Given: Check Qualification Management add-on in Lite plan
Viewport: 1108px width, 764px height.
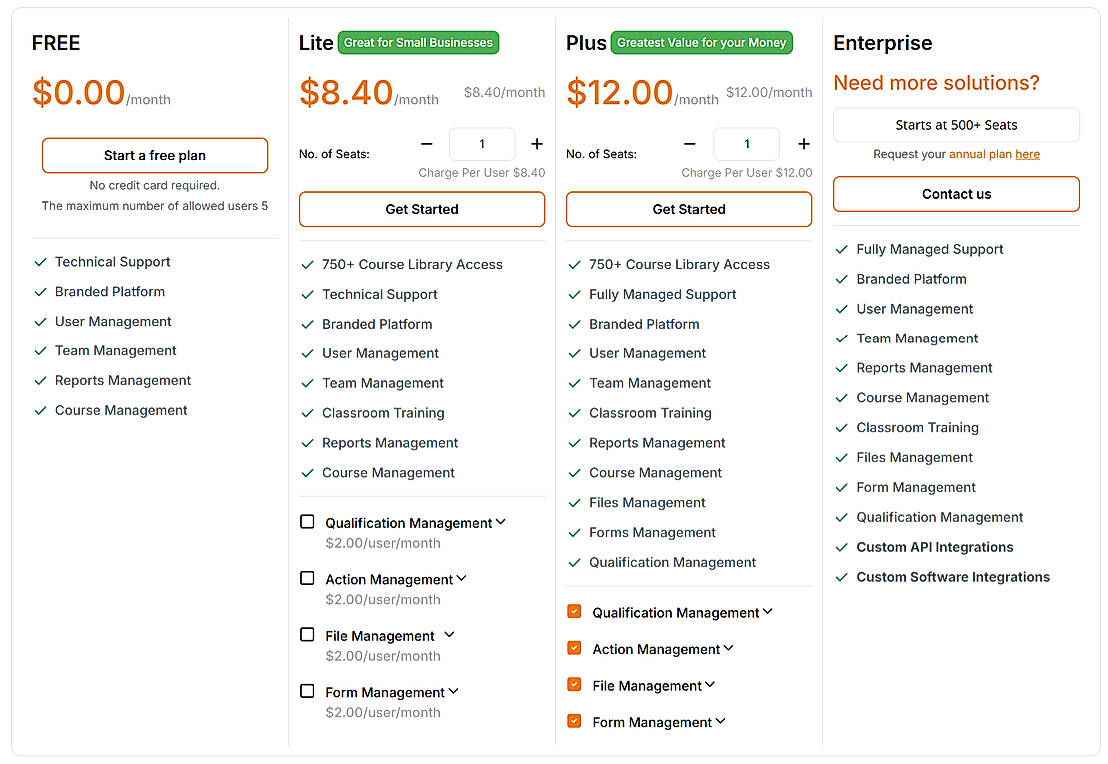Looking at the screenshot, I should pyautogui.click(x=307, y=522).
